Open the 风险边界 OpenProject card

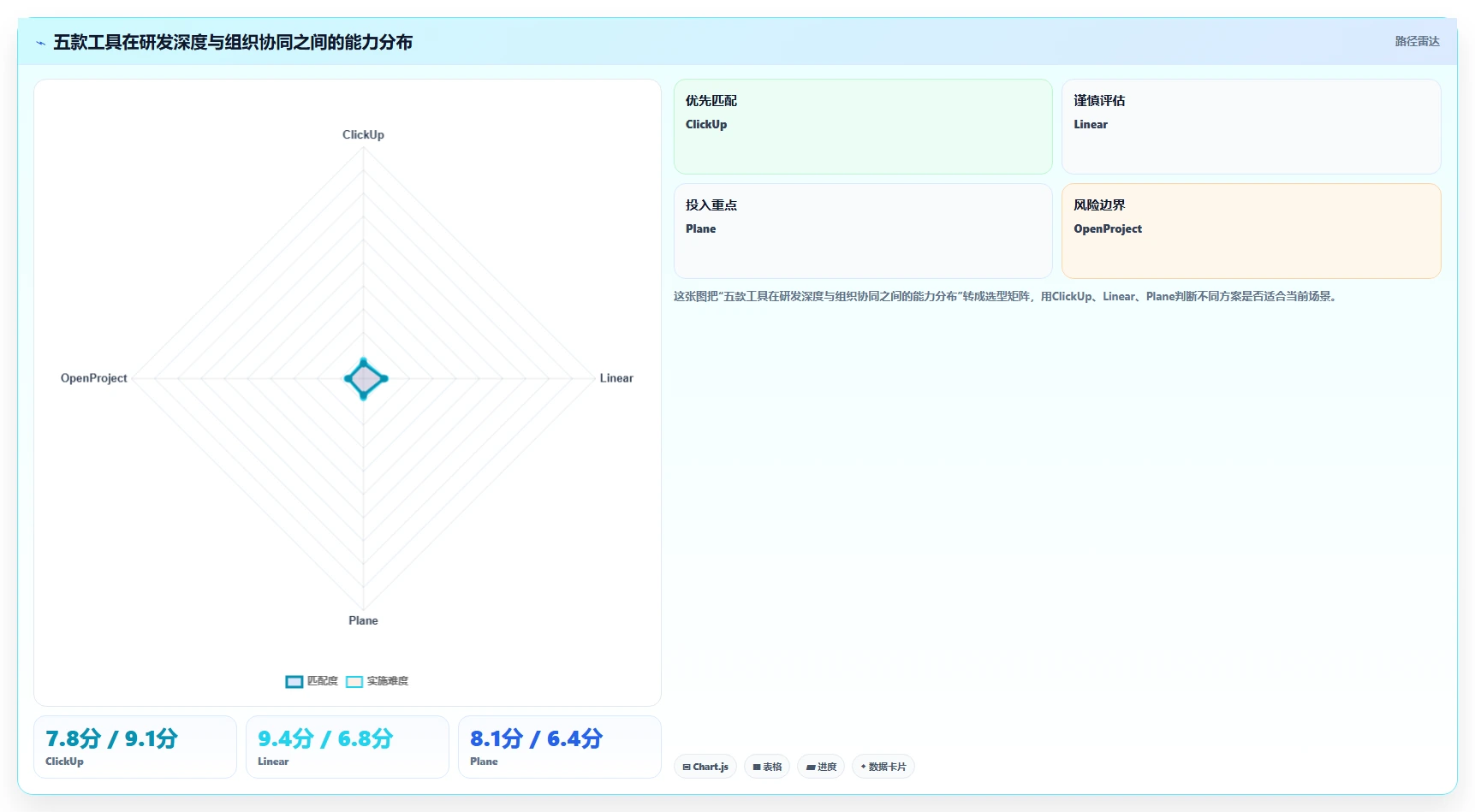1251,231
